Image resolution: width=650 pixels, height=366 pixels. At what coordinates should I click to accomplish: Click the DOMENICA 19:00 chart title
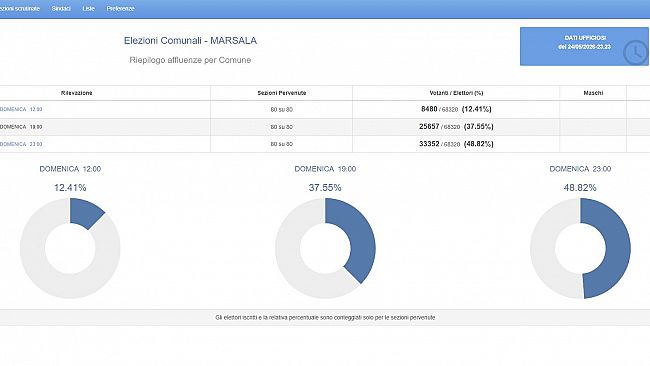point(325,169)
